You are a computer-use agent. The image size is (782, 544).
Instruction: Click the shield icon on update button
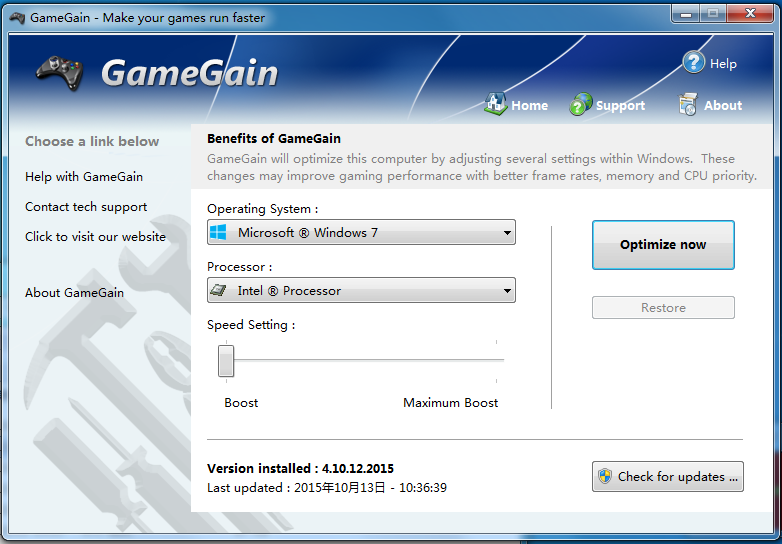(x=605, y=476)
